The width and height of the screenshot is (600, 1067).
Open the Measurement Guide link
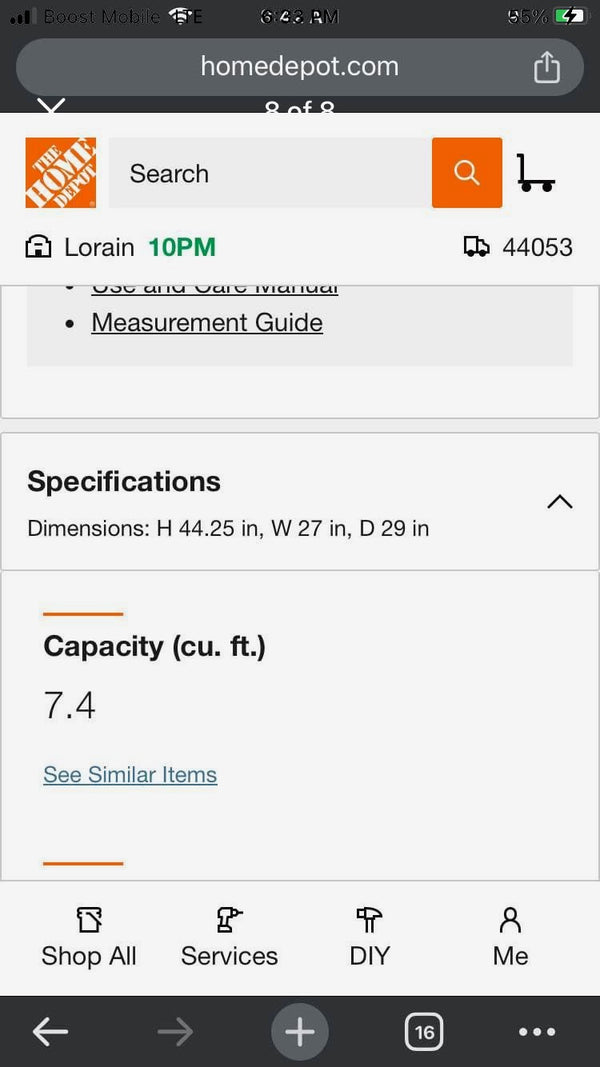[207, 323]
